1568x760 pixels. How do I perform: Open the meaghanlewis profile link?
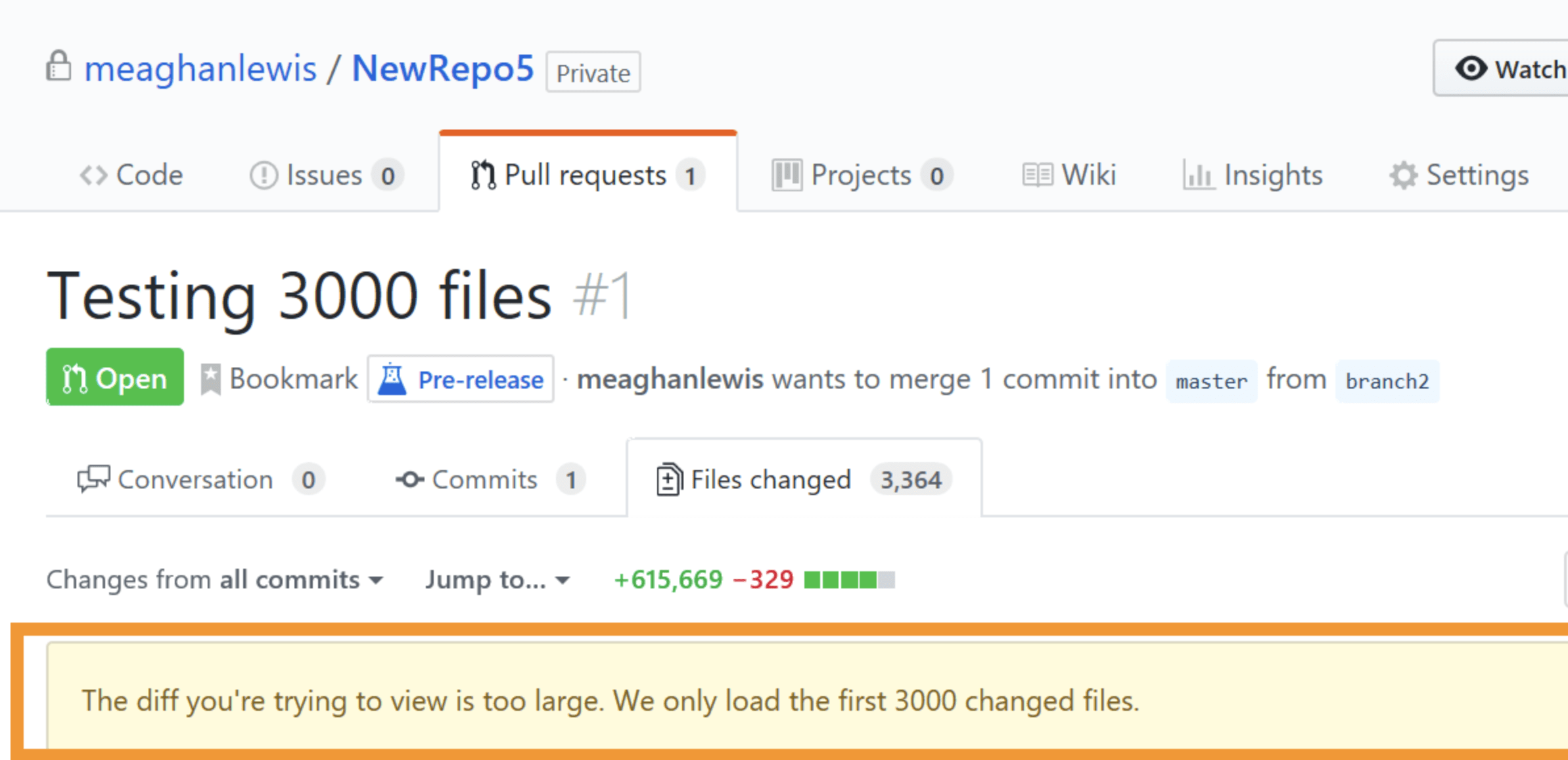pos(200,69)
